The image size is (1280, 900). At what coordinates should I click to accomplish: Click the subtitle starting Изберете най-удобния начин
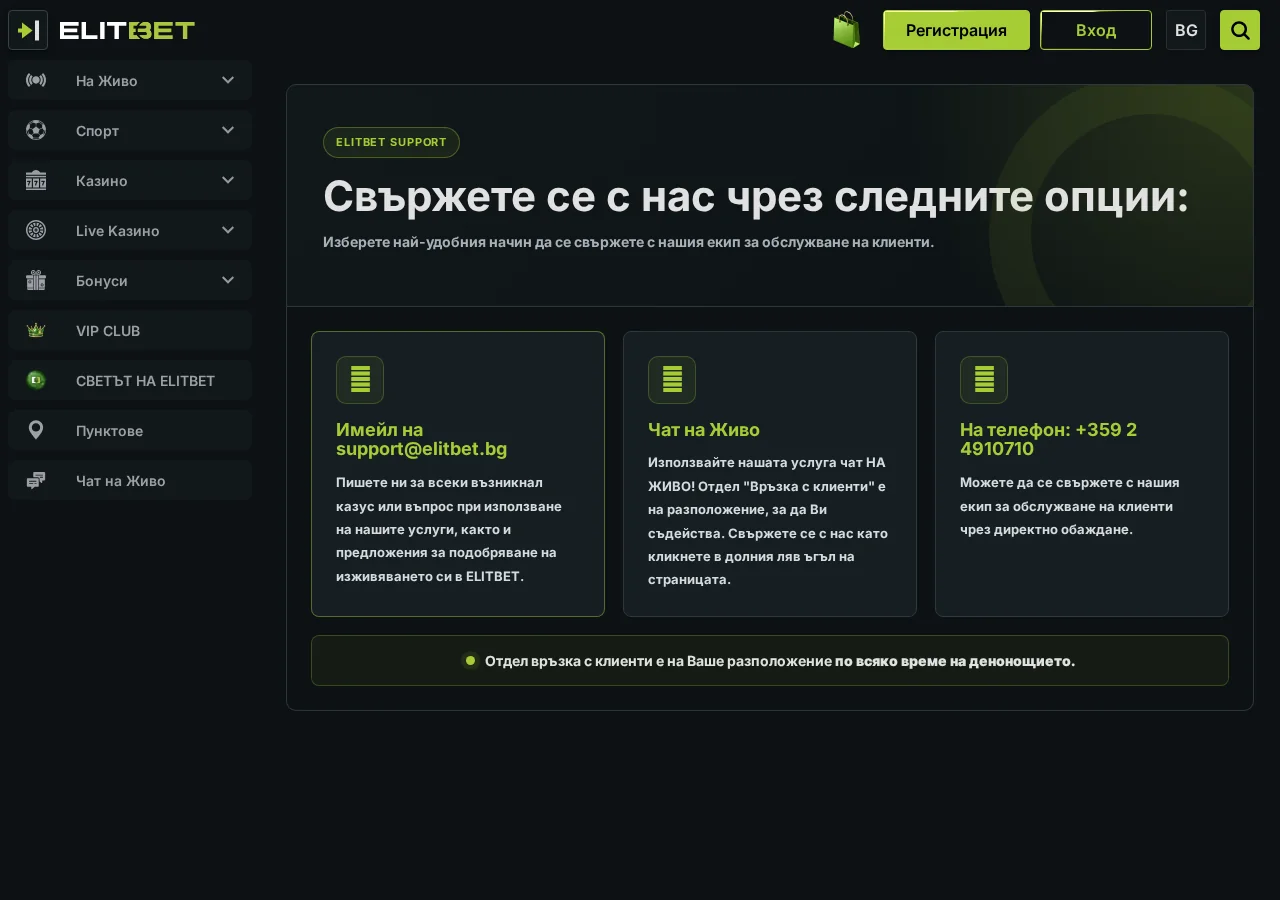(628, 242)
